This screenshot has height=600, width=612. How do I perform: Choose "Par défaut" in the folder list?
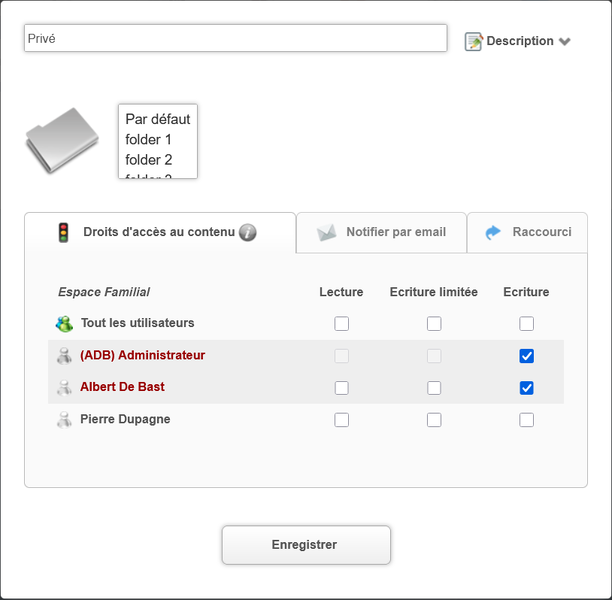point(158,119)
